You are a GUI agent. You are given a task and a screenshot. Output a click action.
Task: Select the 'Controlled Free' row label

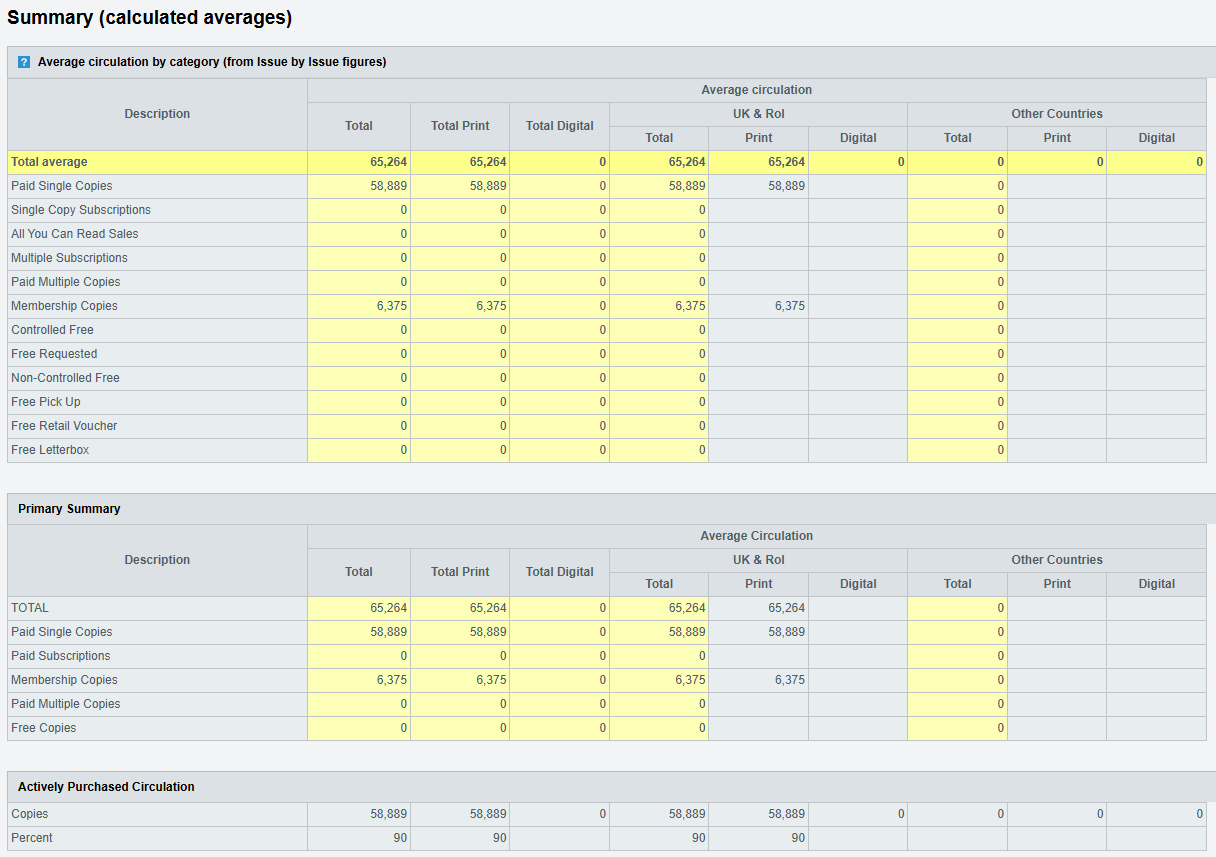[52, 330]
